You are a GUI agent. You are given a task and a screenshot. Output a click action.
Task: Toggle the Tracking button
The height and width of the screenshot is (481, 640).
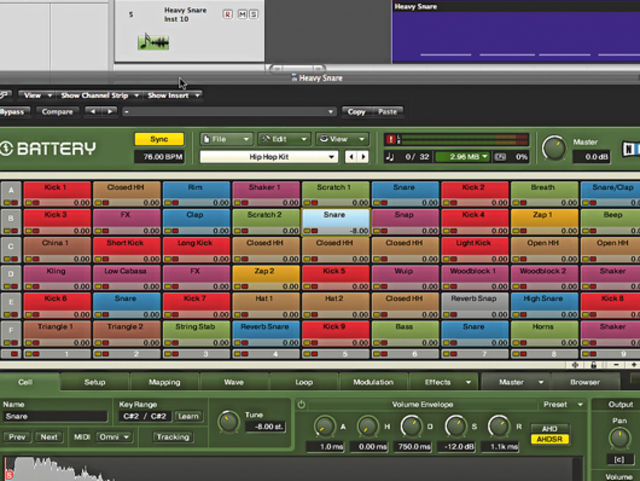click(x=173, y=437)
